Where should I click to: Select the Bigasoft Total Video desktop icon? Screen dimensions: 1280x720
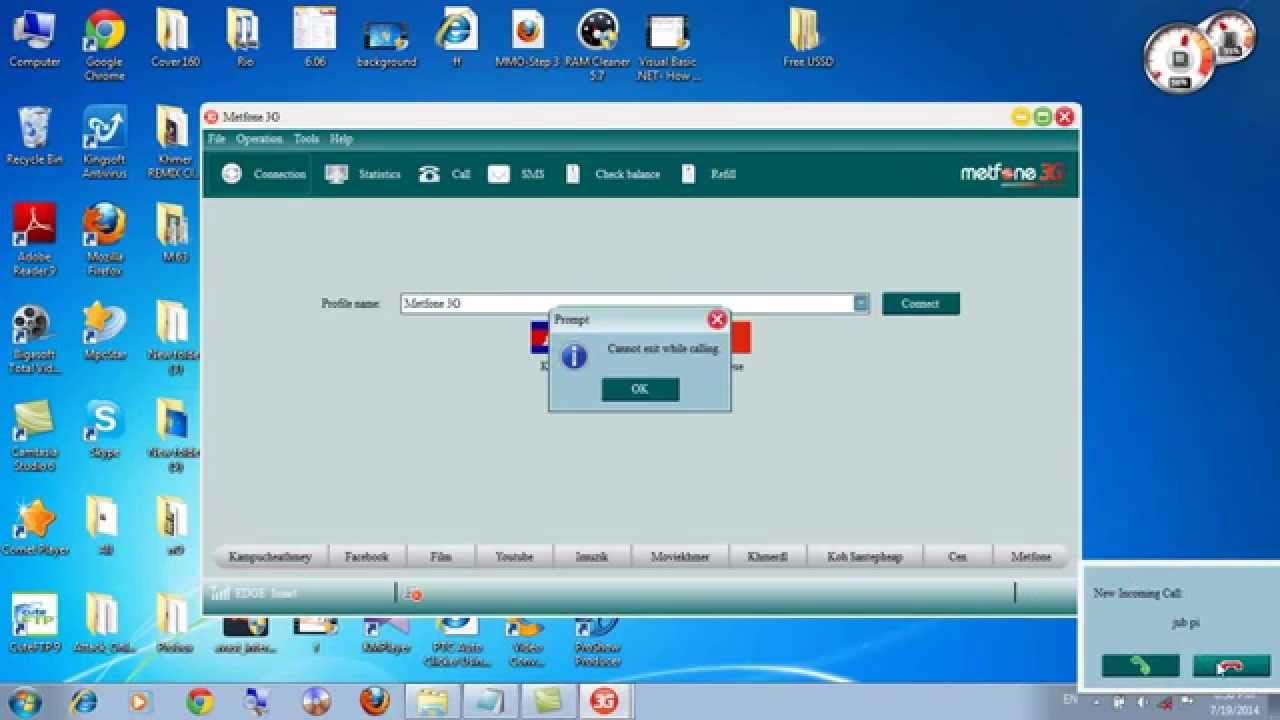pos(34,338)
